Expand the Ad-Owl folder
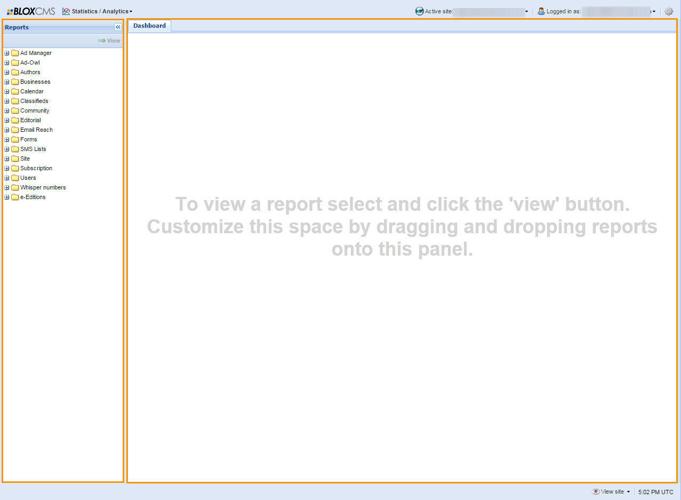The height and width of the screenshot is (500, 681). coord(7,63)
